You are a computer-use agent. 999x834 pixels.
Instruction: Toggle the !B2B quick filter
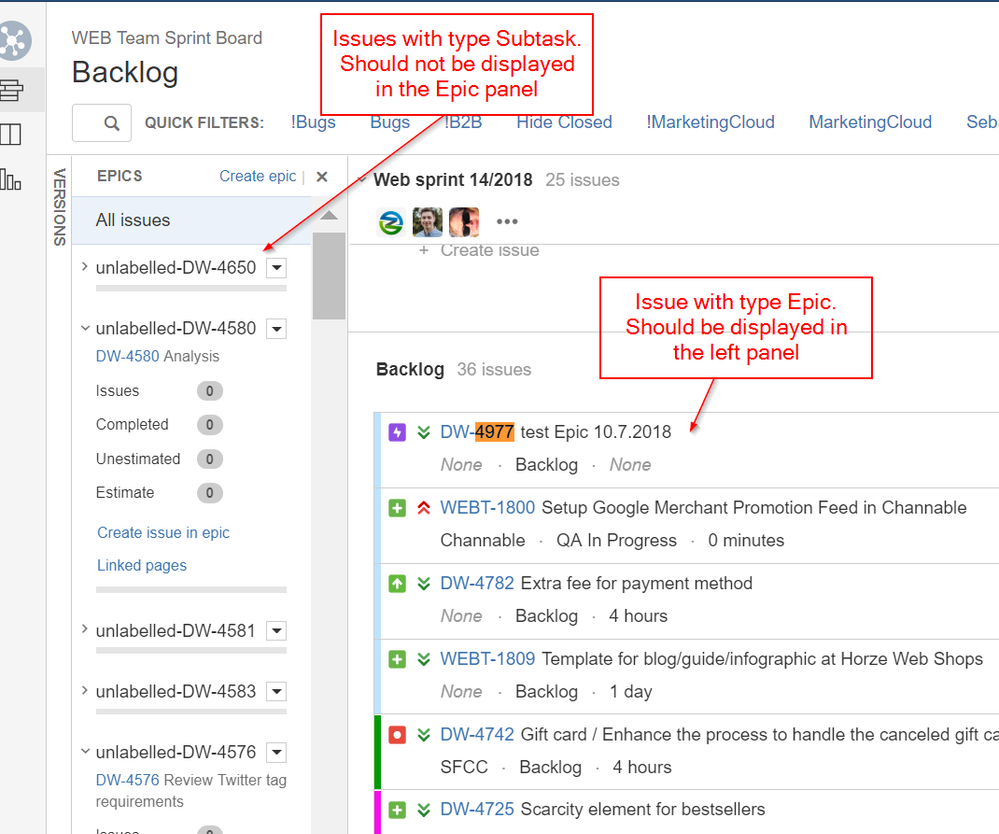(463, 122)
